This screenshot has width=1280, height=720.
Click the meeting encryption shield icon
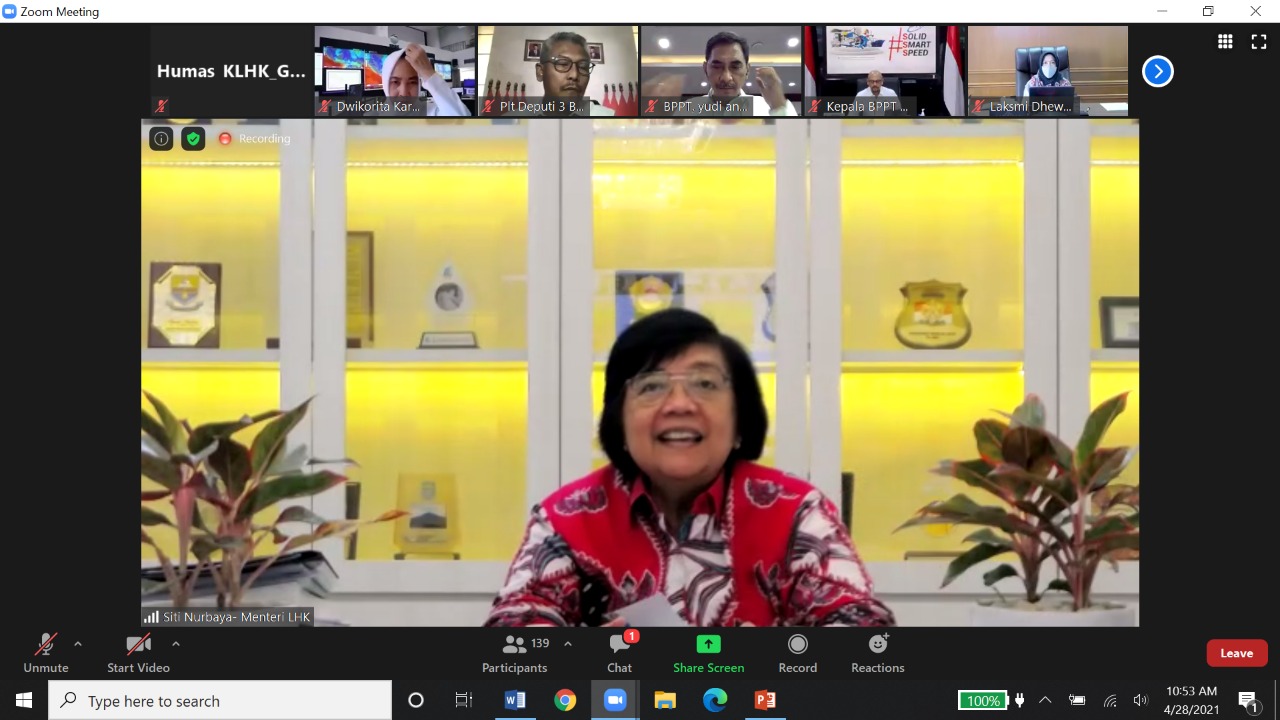pyautogui.click(x=193, y=138)
